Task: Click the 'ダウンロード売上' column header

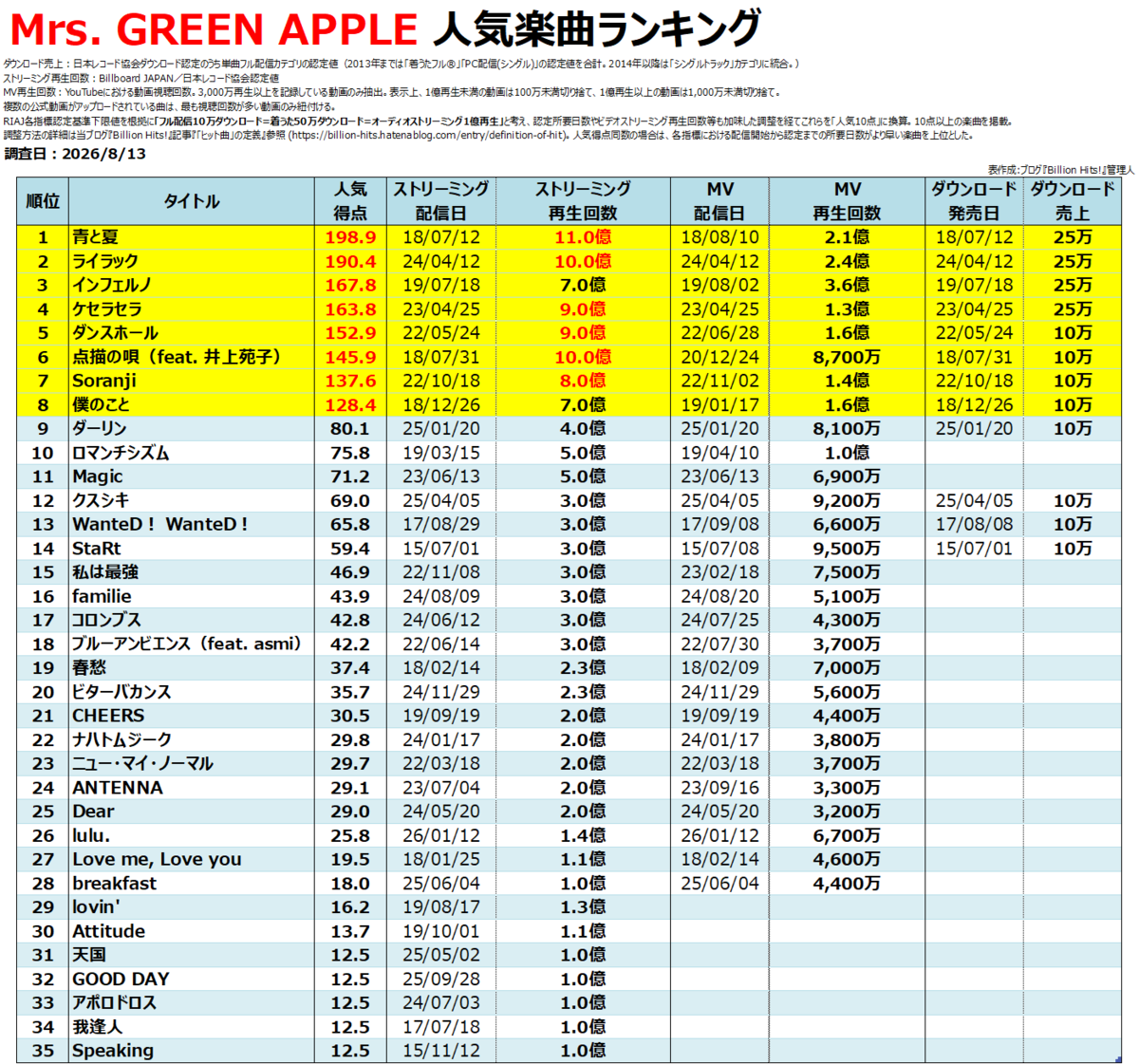Action: 1073,201
